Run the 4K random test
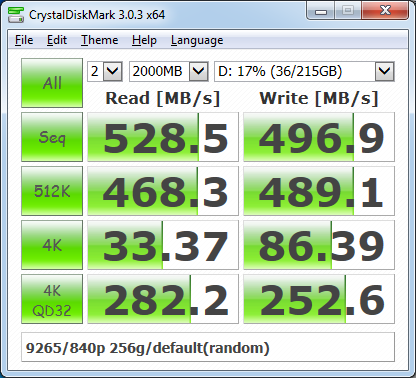 click(x=52, y=245)
